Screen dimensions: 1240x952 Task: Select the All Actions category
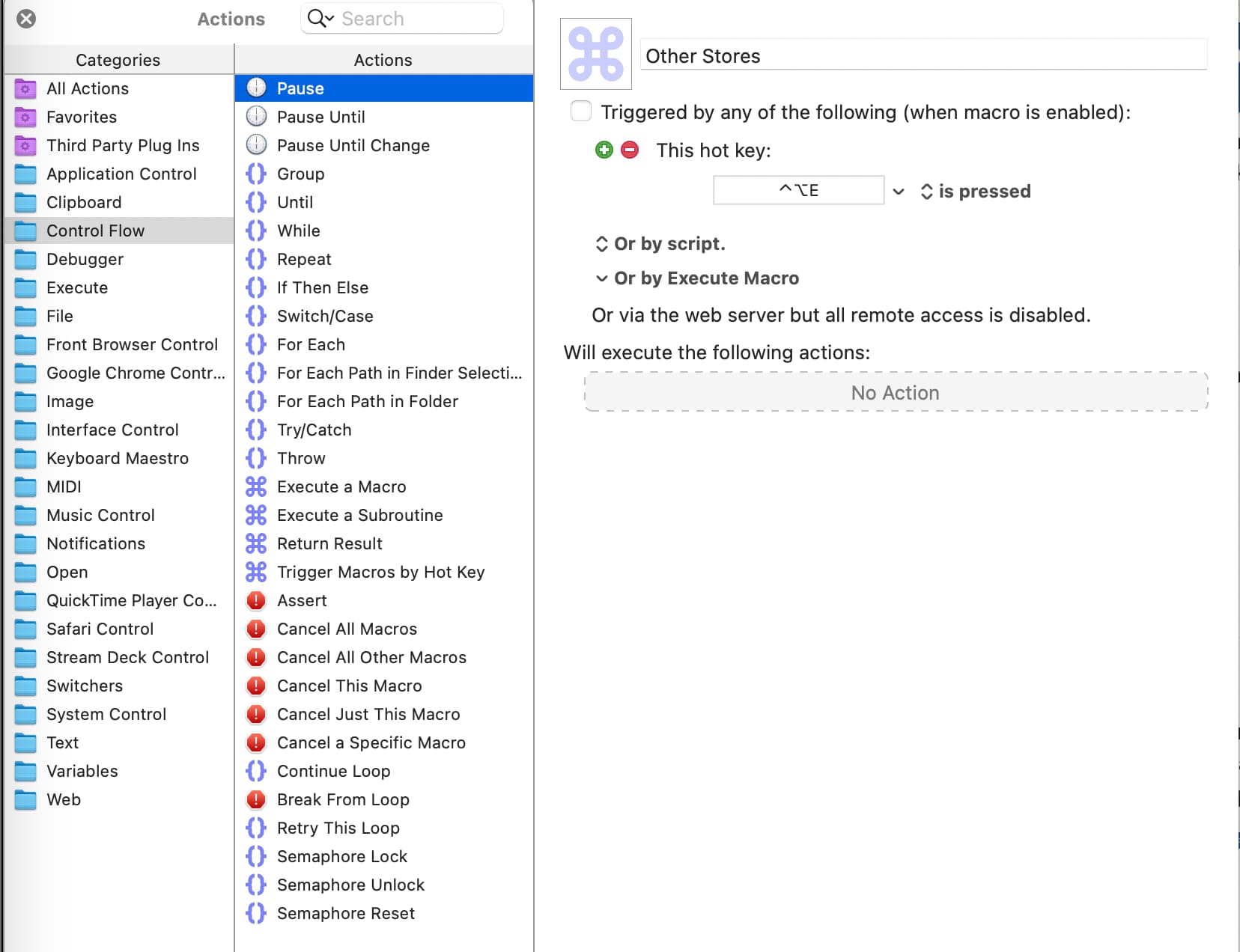(119, 88)
